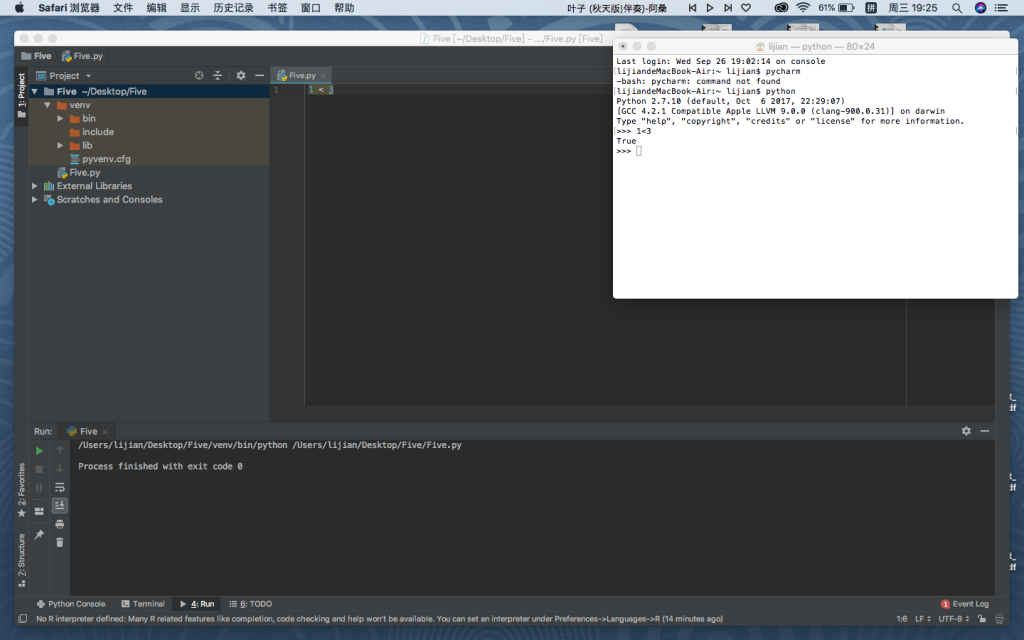Expand the bin folder
The height and width of the screenshot is (640, 1024).
click(60, 119)
